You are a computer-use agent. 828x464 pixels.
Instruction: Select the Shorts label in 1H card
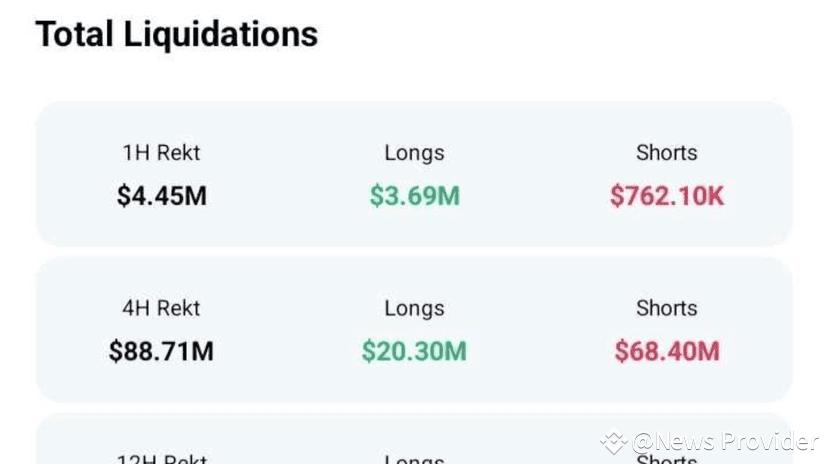(x=666, y=153)
